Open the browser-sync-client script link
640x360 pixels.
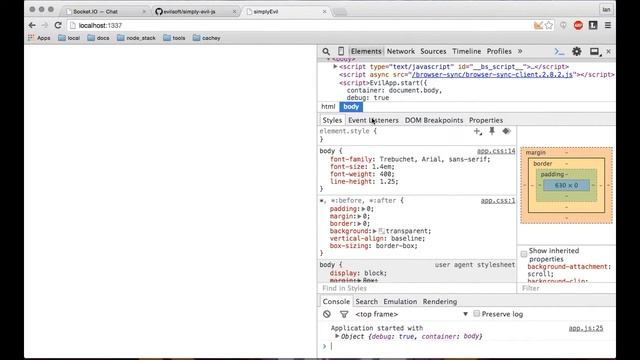coord(492,75)
